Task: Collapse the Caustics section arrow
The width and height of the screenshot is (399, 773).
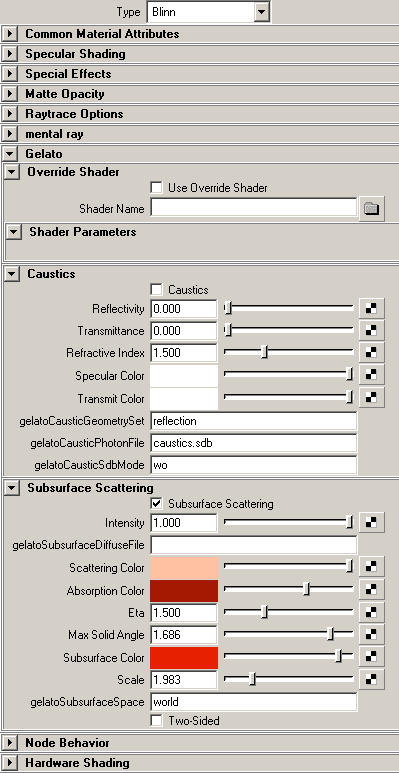Action: point(12,274)
